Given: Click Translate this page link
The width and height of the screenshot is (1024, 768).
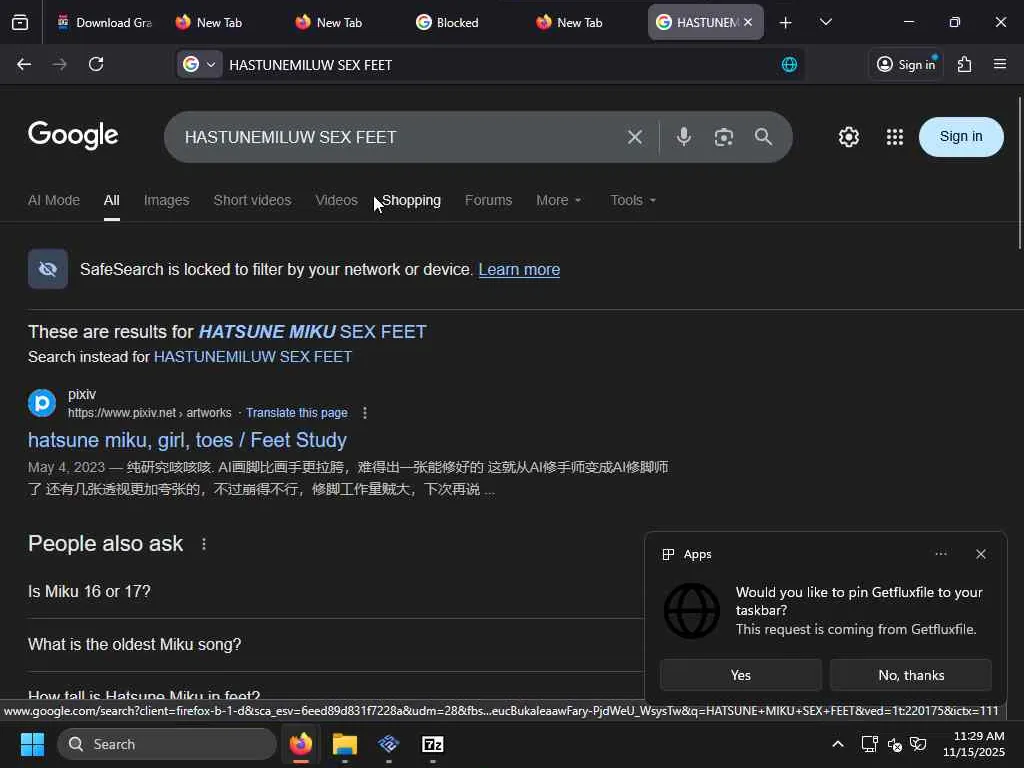Looking at the screenshot, I should [296, 413].
